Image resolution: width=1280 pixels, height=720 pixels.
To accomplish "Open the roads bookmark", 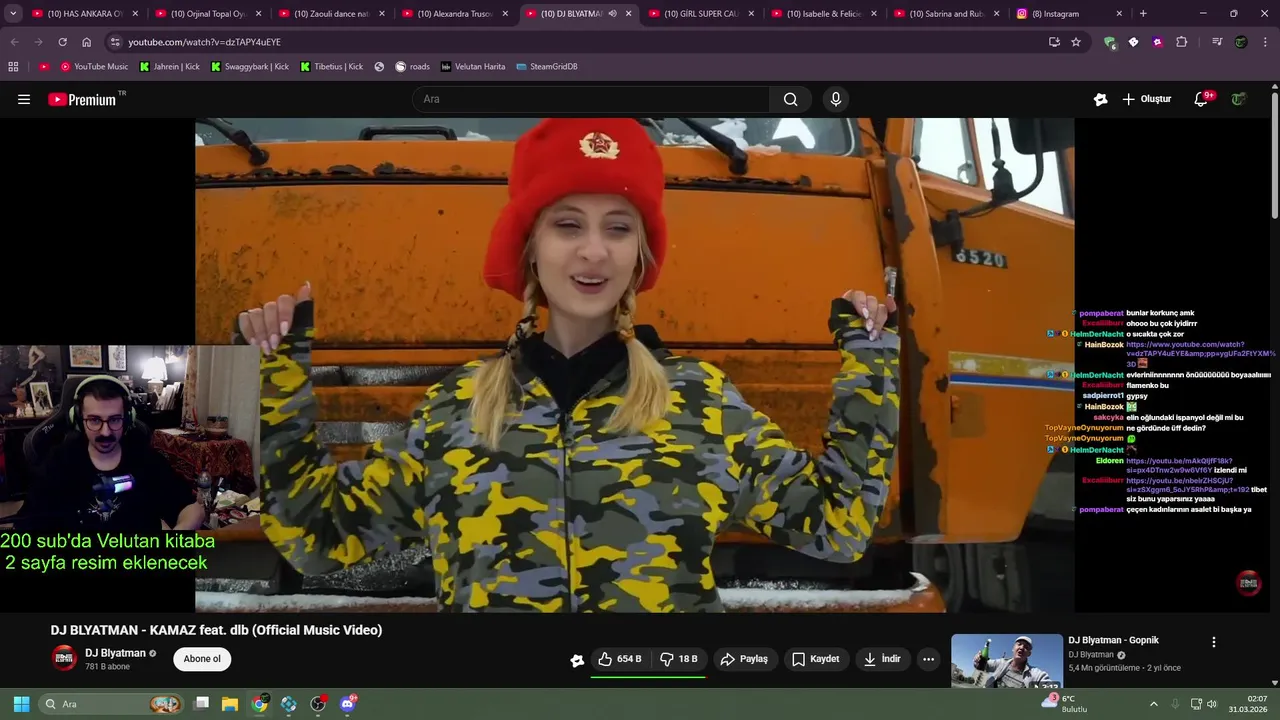I will 413,66.
